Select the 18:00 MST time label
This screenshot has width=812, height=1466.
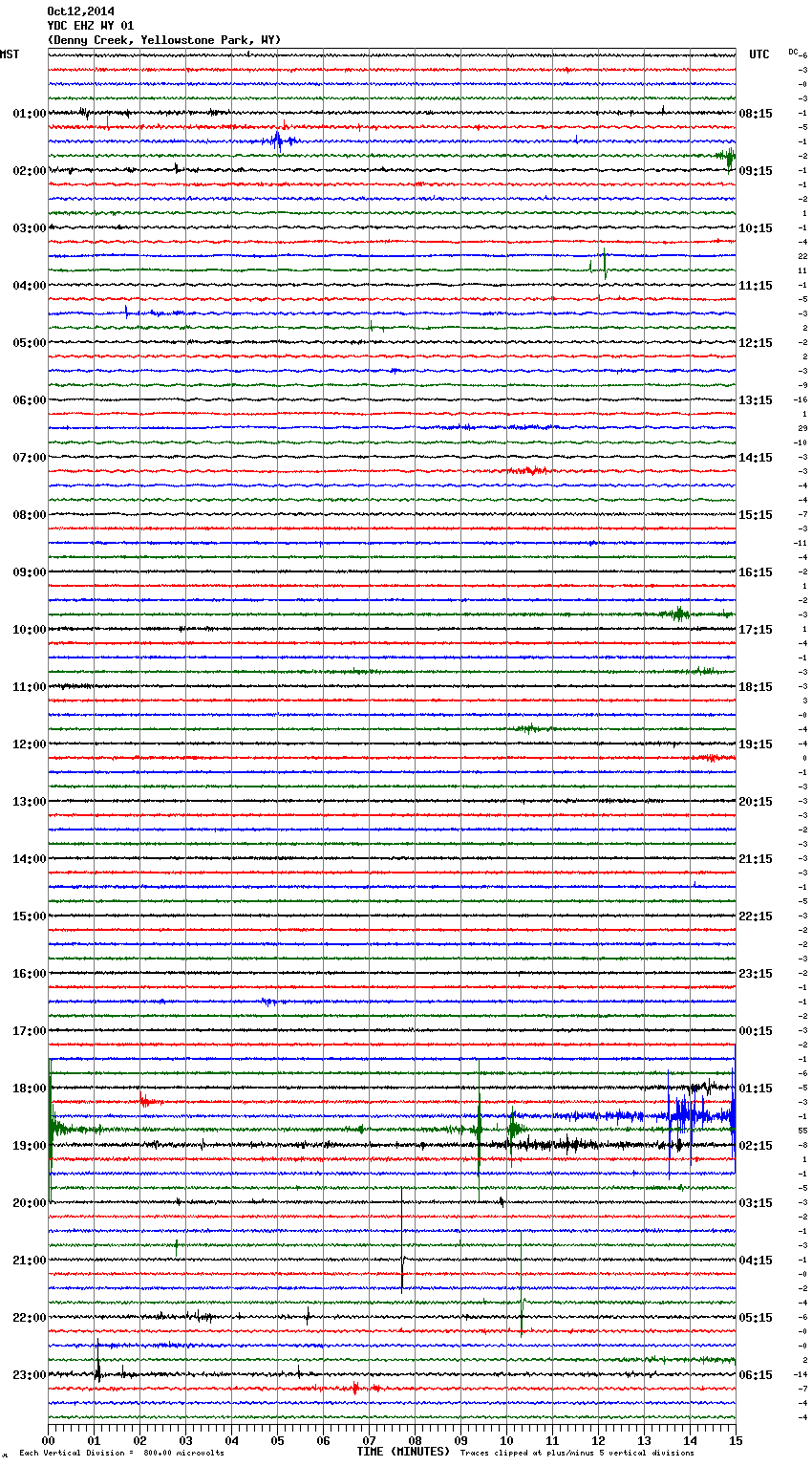tap(30, 1089)
